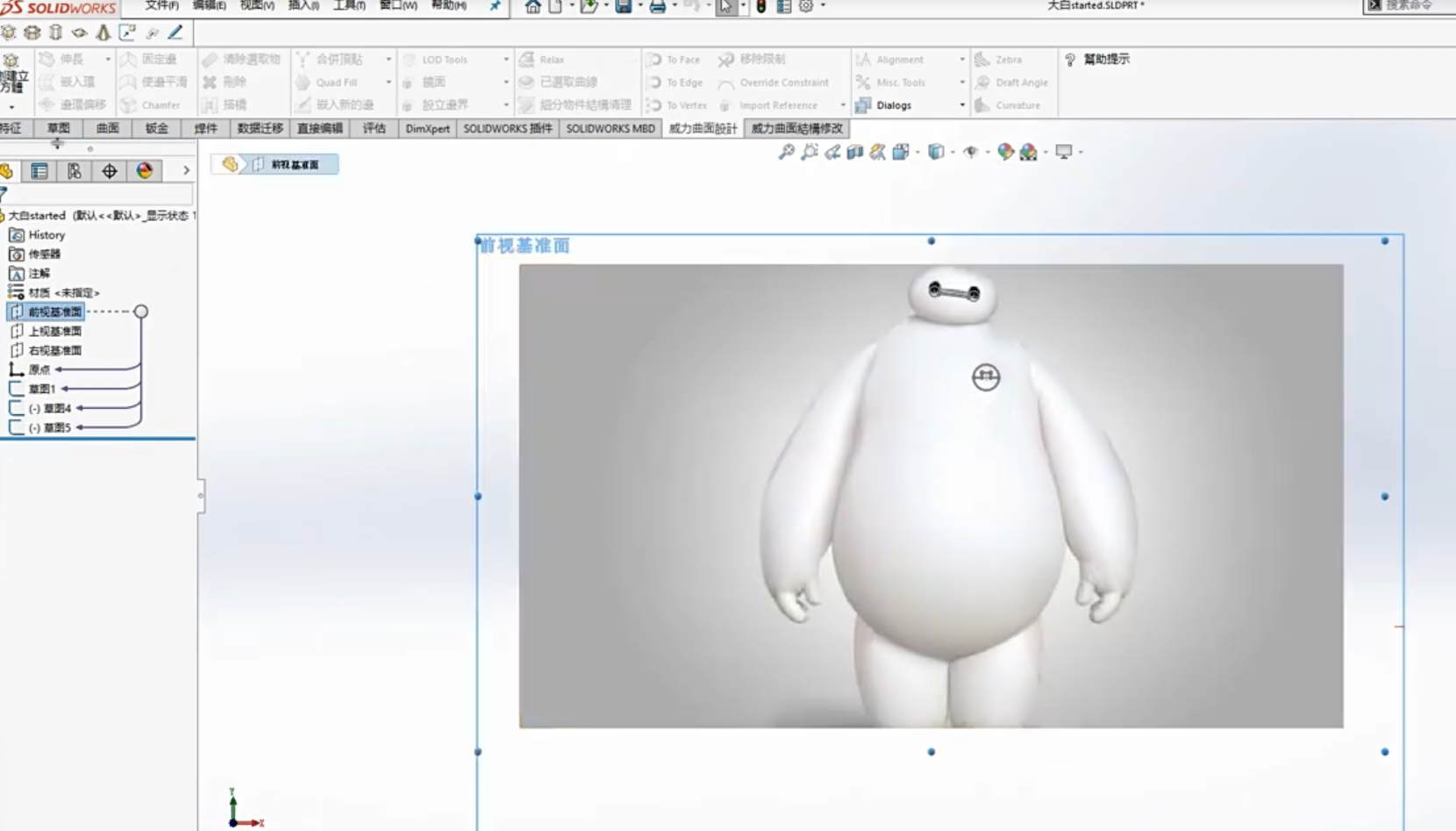The height and width of the screenshot is (831, 1456).
Task: Open the DisplayManager color ball tab
Action: click(x=145, y=170)
